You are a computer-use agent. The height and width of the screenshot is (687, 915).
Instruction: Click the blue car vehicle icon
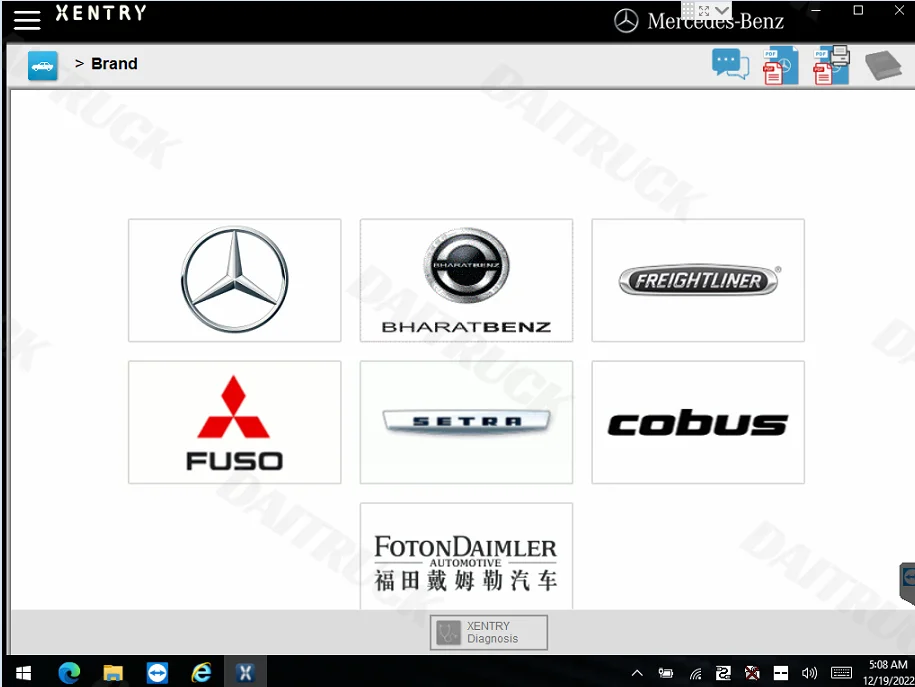[x=43, y=65]
